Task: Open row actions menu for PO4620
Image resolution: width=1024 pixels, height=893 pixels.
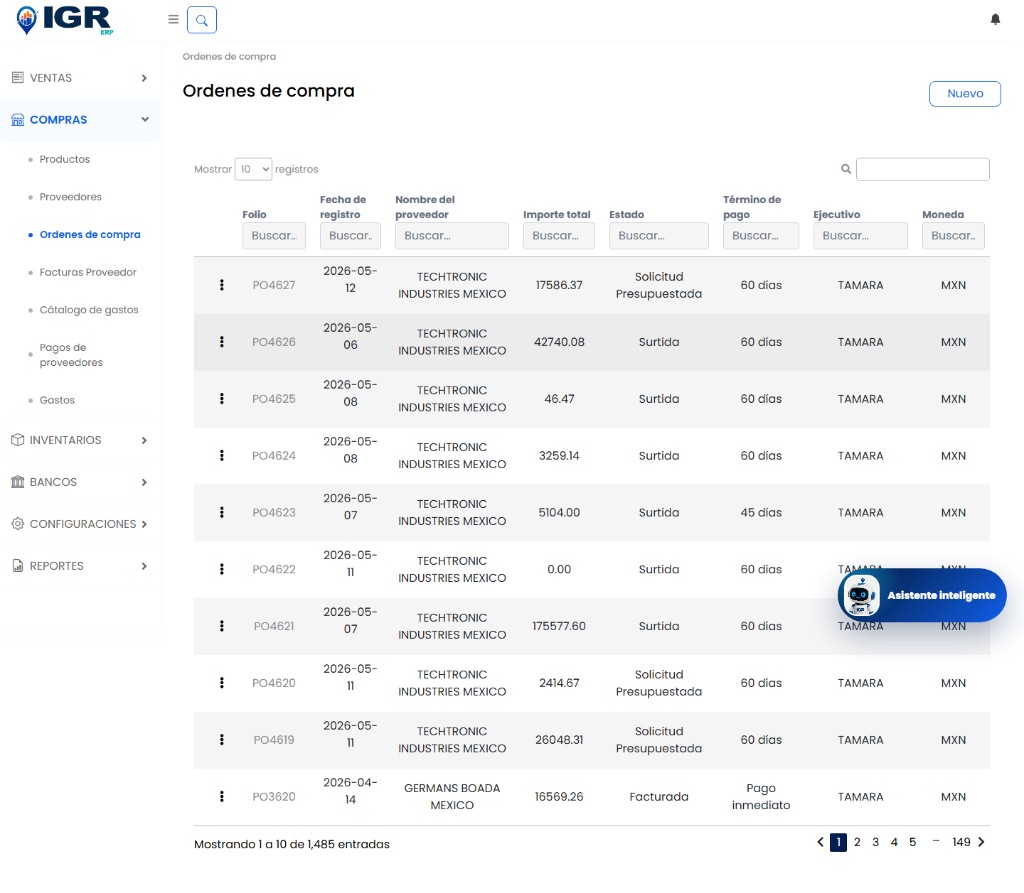Action: tap(222, 683)
